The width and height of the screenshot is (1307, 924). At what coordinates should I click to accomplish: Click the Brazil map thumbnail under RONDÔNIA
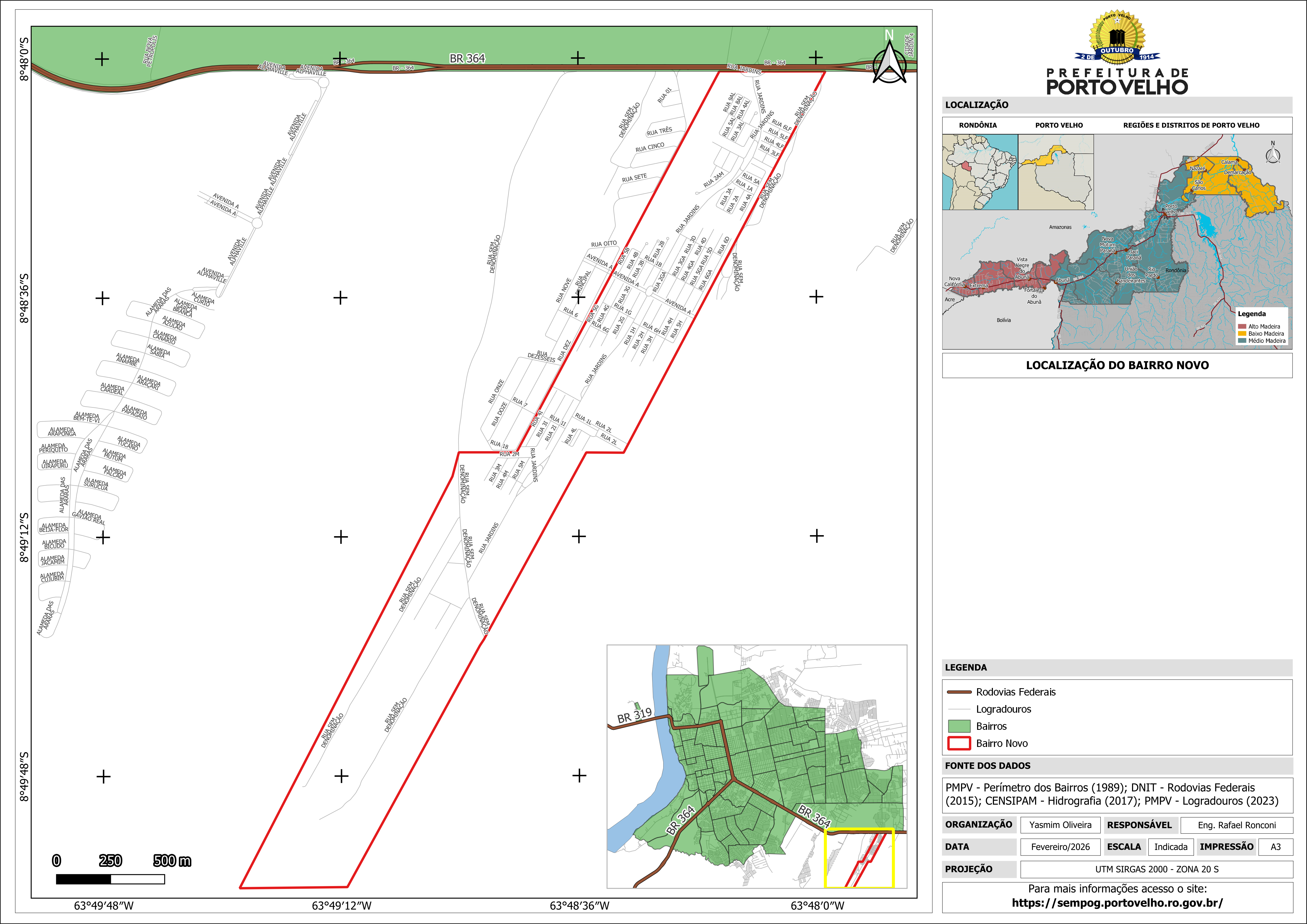[x=980, y=172]
